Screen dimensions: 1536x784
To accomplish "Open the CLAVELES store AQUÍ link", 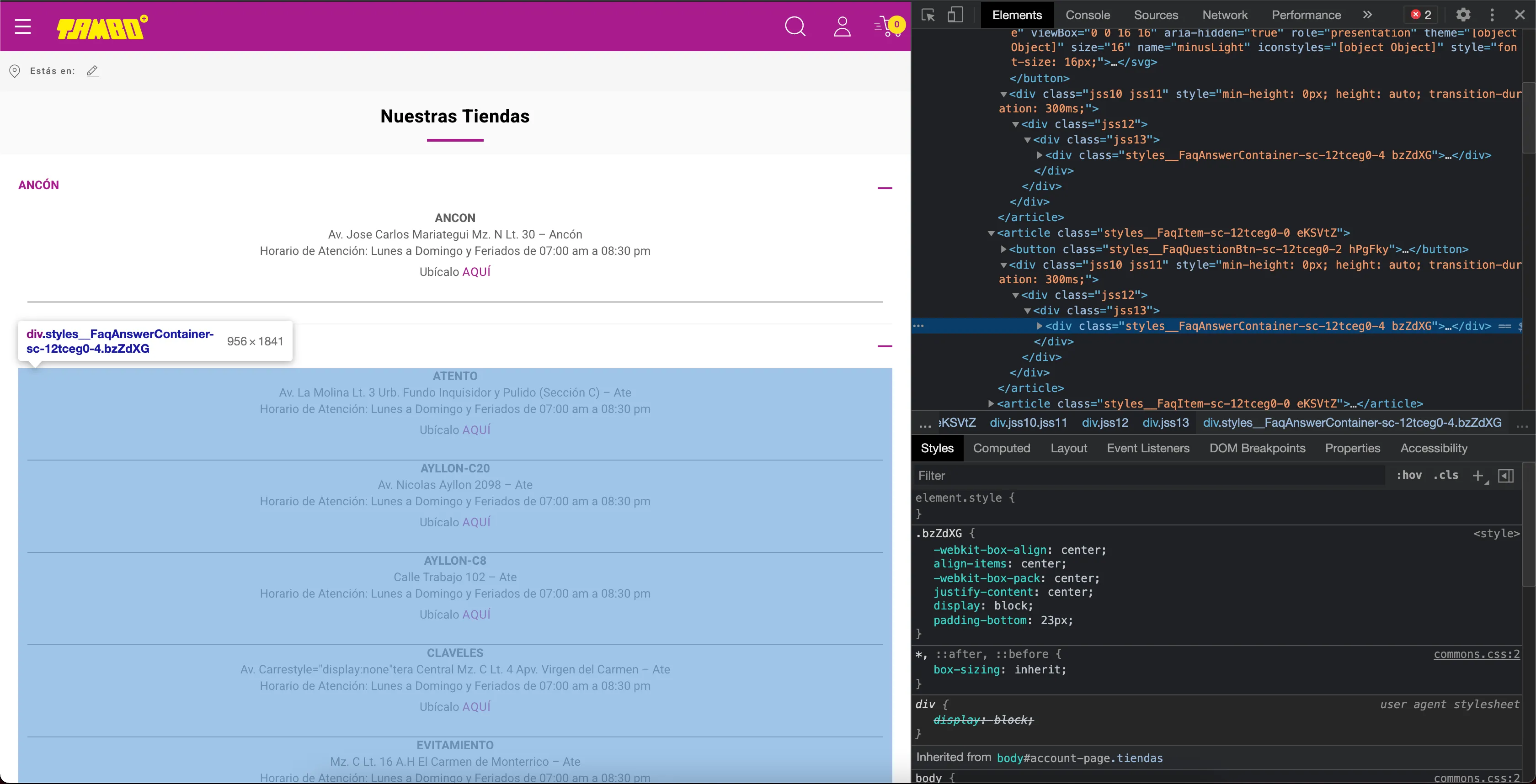I will 476,706.
